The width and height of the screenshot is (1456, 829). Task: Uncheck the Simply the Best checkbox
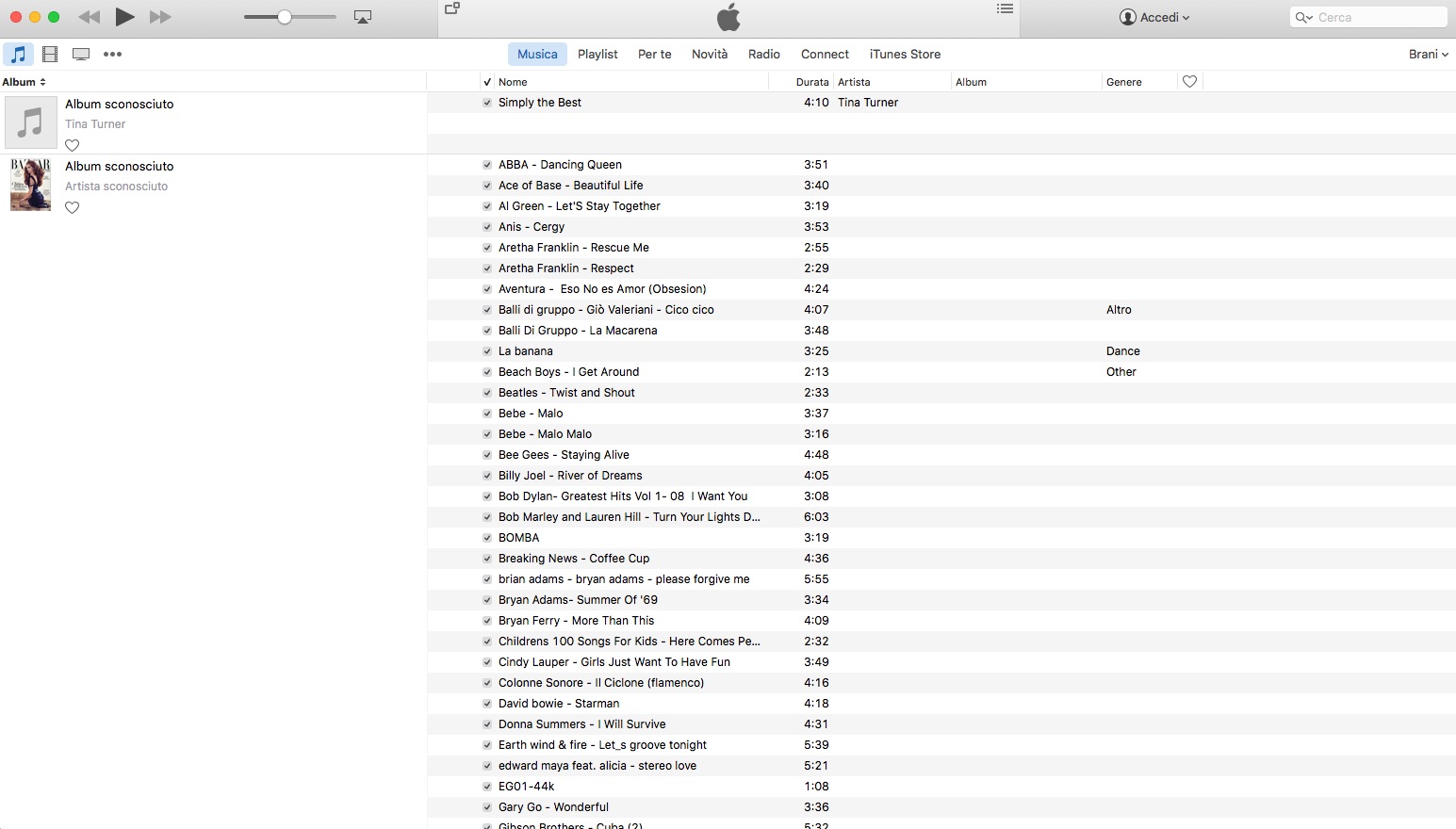(x=487, y=103)
